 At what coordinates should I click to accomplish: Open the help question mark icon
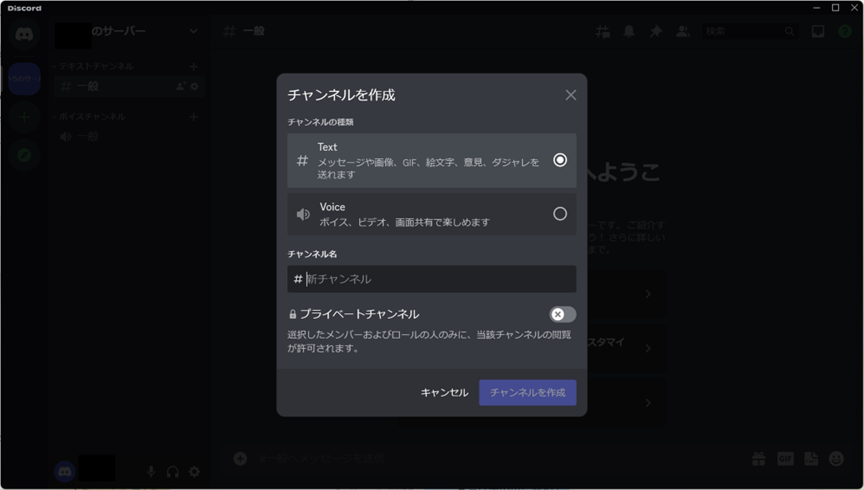(845, 31)
